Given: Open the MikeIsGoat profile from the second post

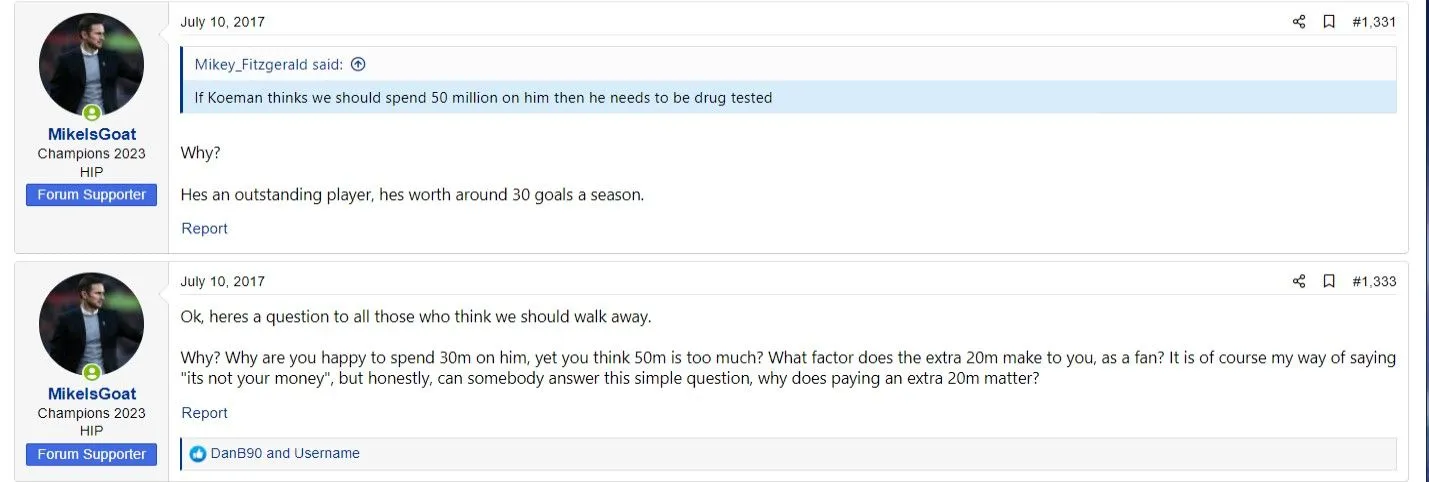Looking at the screenshot, I should pos(92,394).
